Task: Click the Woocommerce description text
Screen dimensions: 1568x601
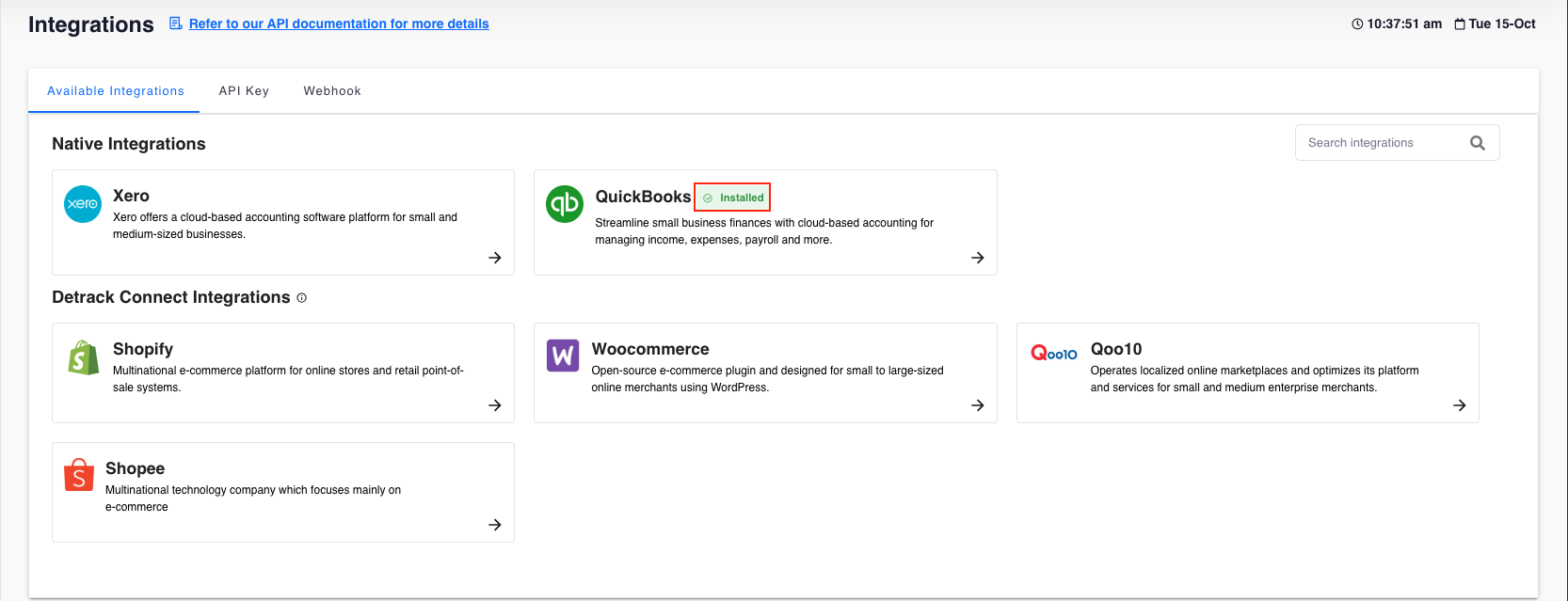Action: pos(767,379)
